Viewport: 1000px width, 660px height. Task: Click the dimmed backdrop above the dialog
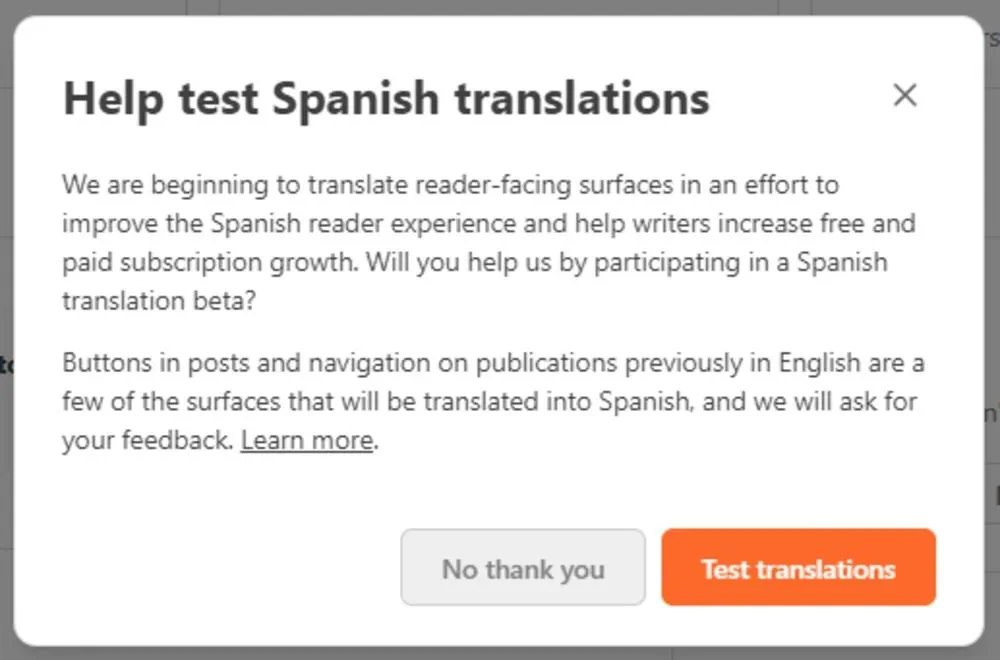click(x=500, y=6)
